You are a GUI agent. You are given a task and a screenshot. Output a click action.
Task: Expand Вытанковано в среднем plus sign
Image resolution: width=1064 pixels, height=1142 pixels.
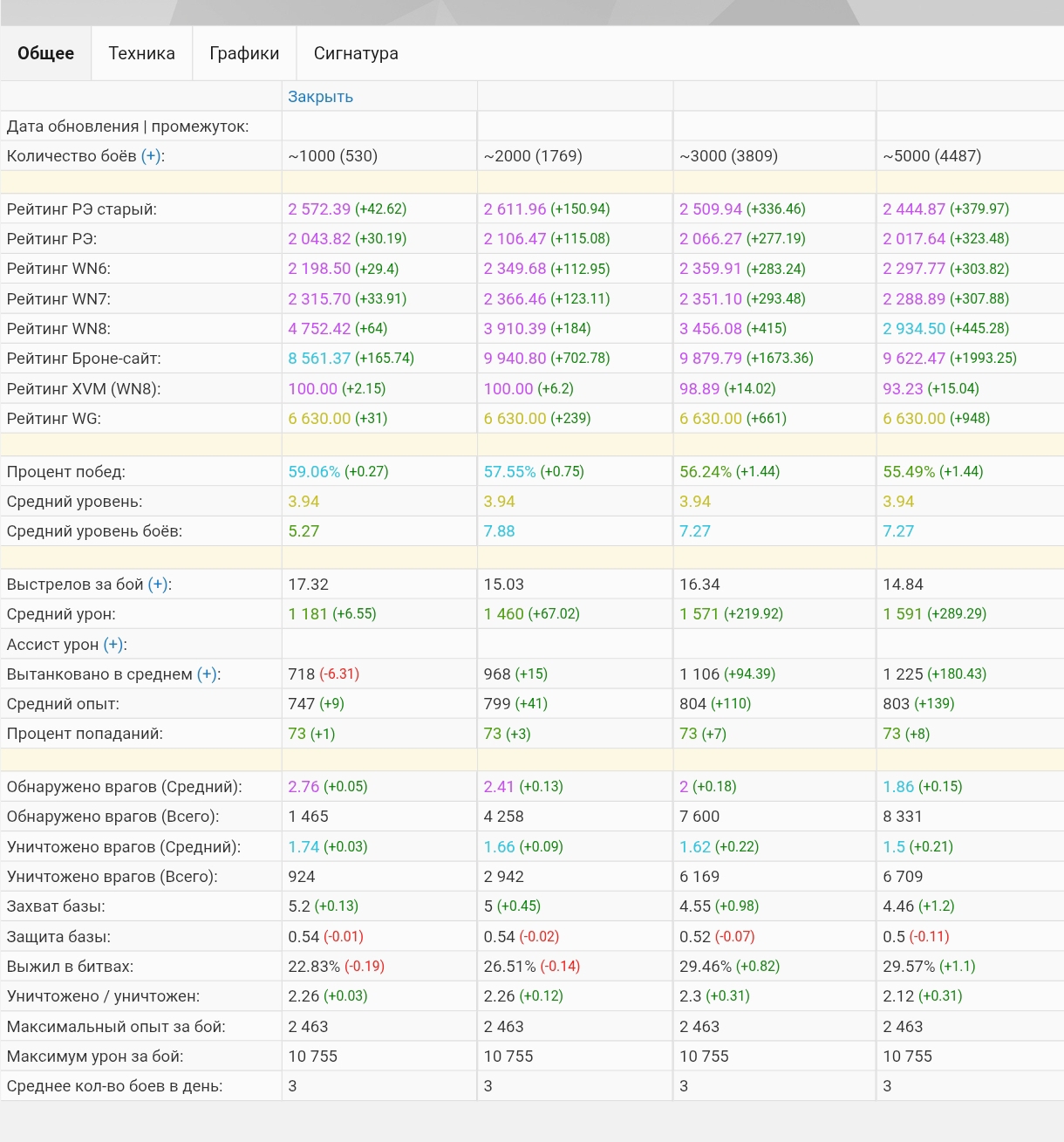coord(207,674)
